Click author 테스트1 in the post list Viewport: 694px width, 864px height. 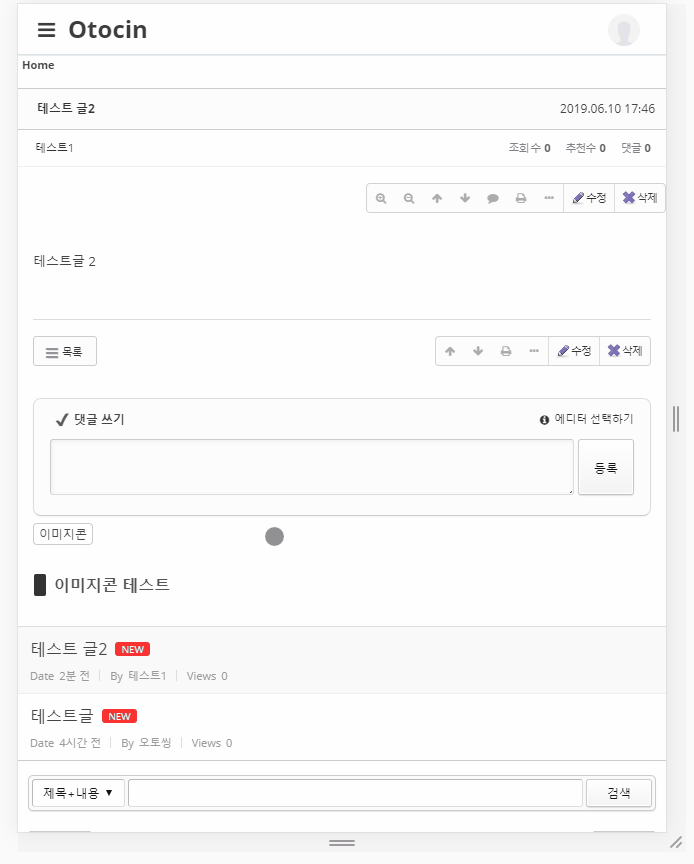(x=147, y=676)
